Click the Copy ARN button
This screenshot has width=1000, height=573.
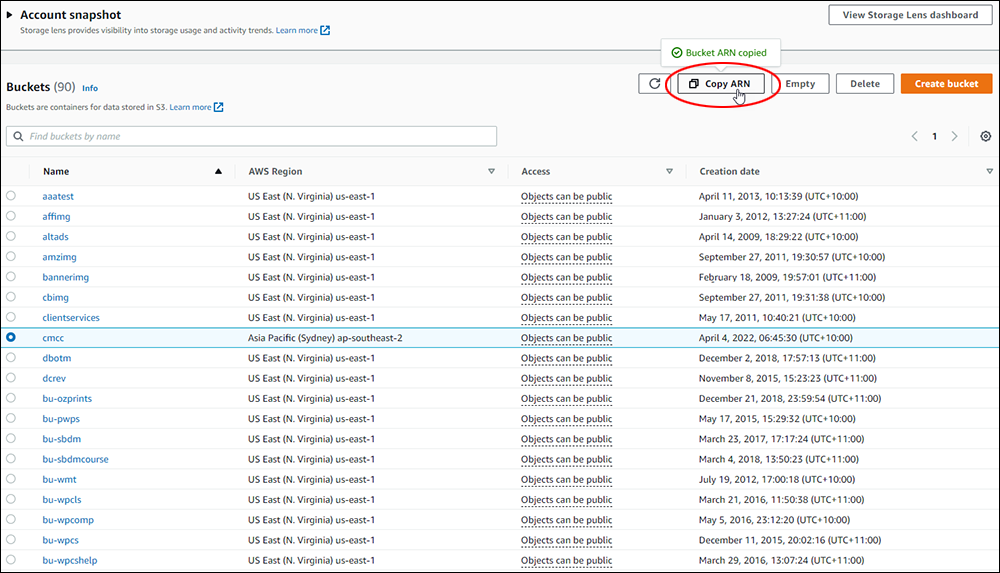(x=721, y=84)
